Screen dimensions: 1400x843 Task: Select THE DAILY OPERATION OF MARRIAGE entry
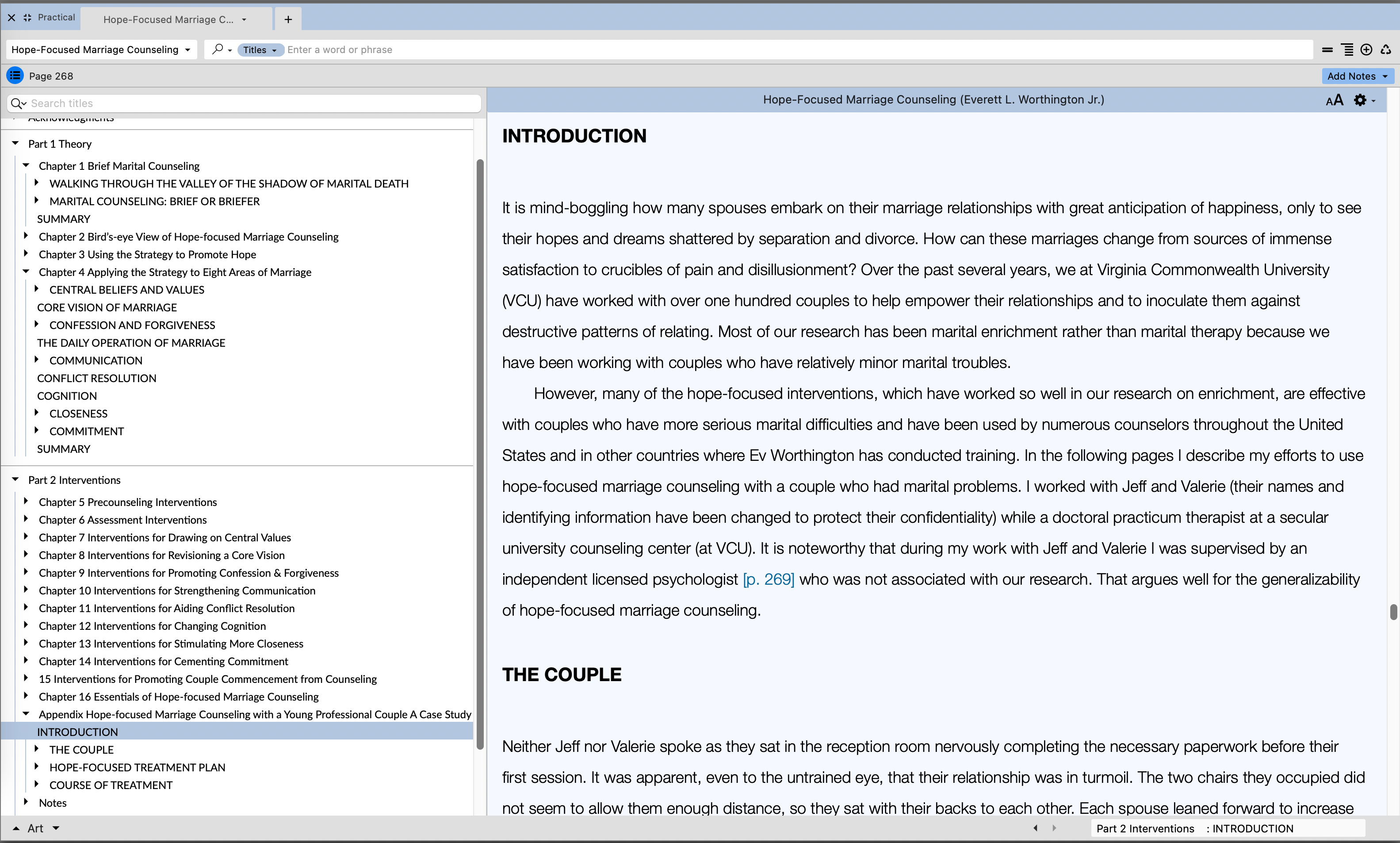(131, 342)
